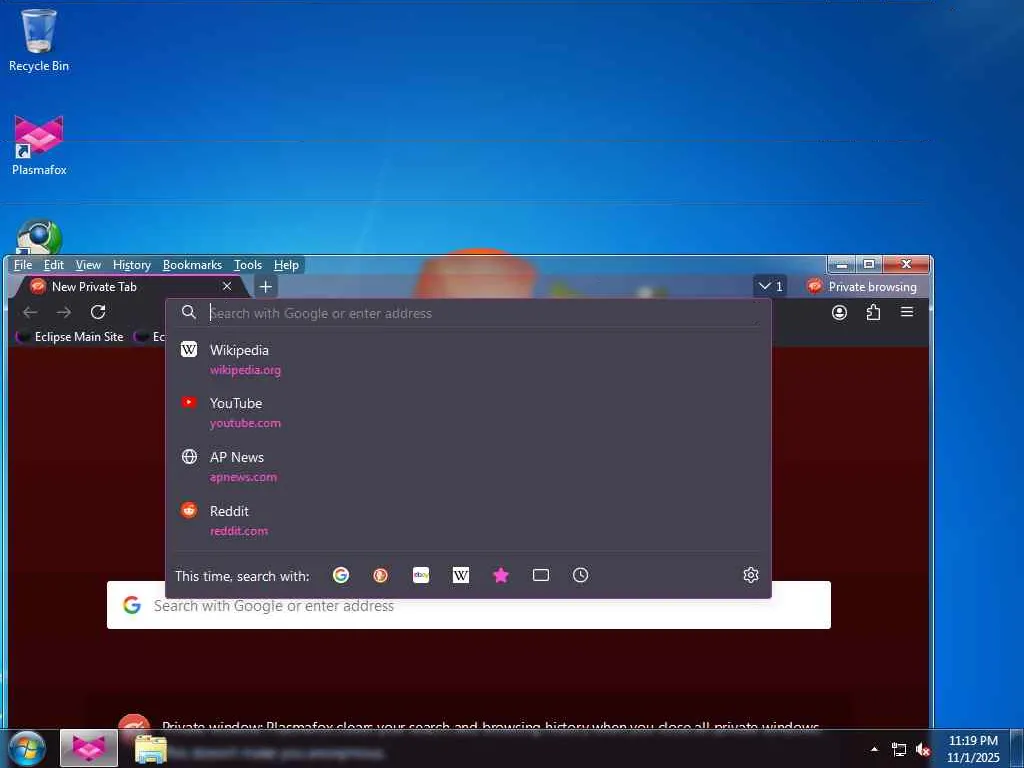The width and height of the screenshot is (1024, 768).
Task: Click the Plasmafox taskbar button
Action: (x=89, y=748)
